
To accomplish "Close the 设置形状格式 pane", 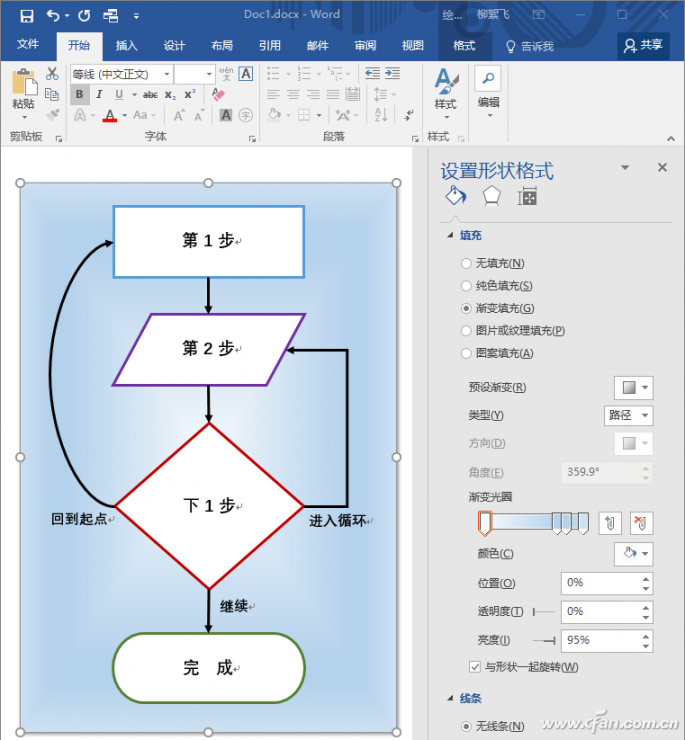I will tap(662, 167).
